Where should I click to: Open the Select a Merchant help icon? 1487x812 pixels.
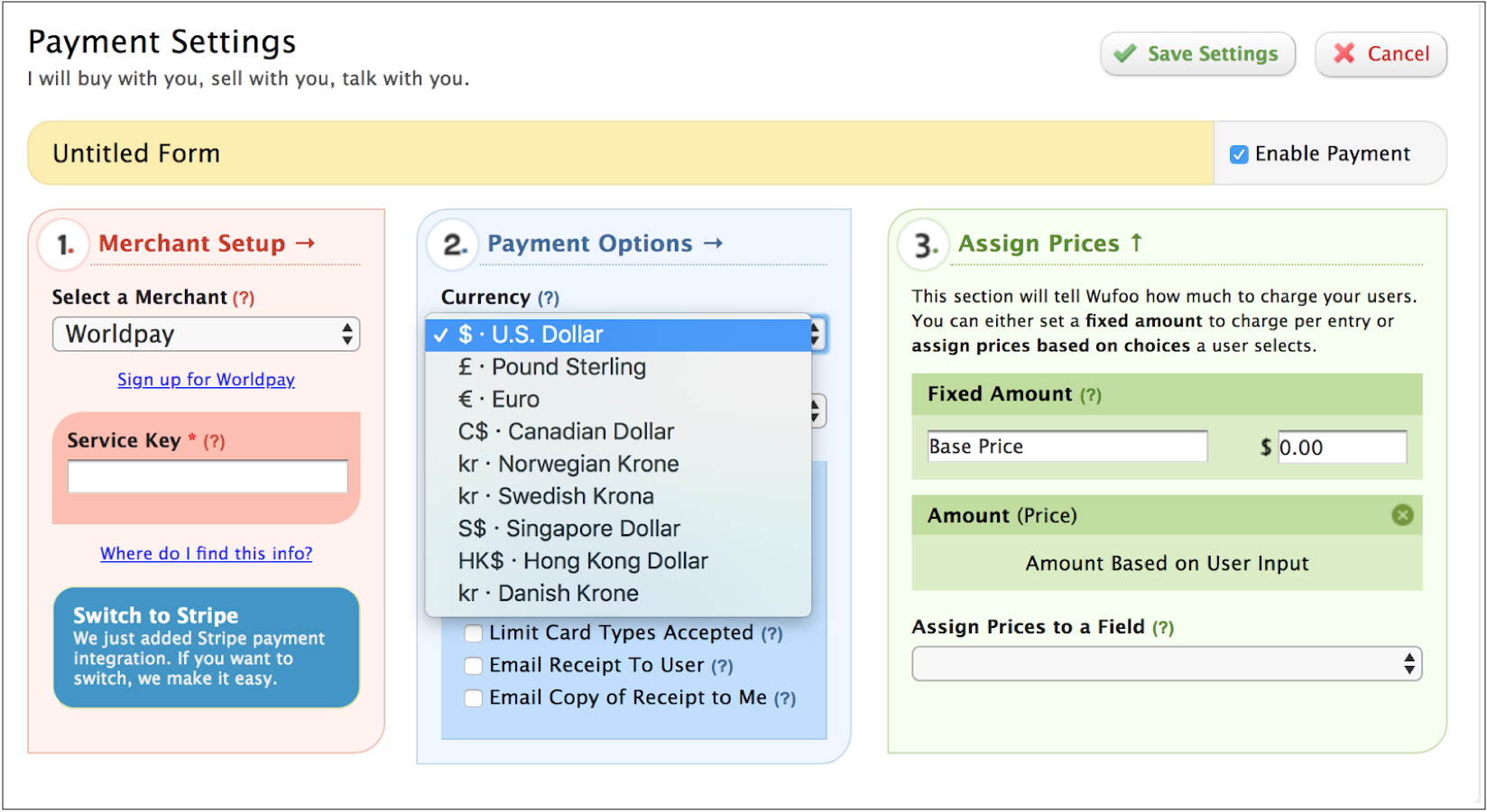pyautogui.click(x=244, y=297)
